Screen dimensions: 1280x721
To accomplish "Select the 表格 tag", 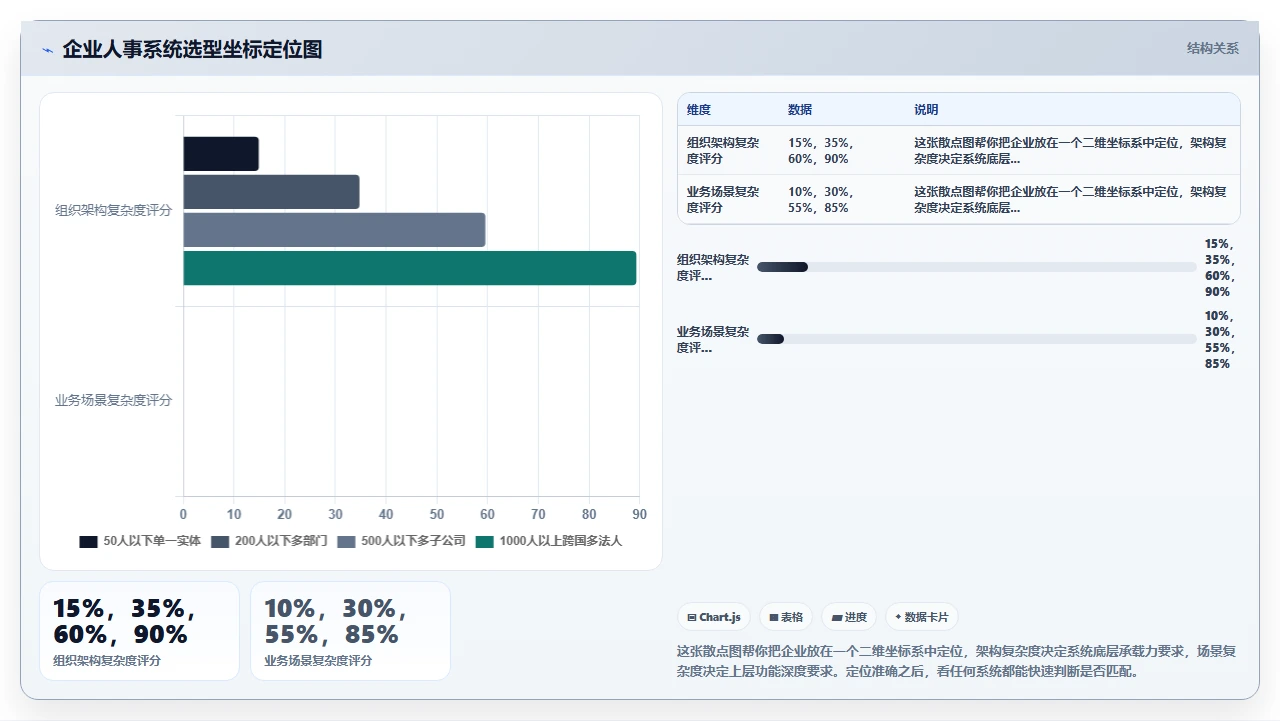I will [x=787, y=617].
